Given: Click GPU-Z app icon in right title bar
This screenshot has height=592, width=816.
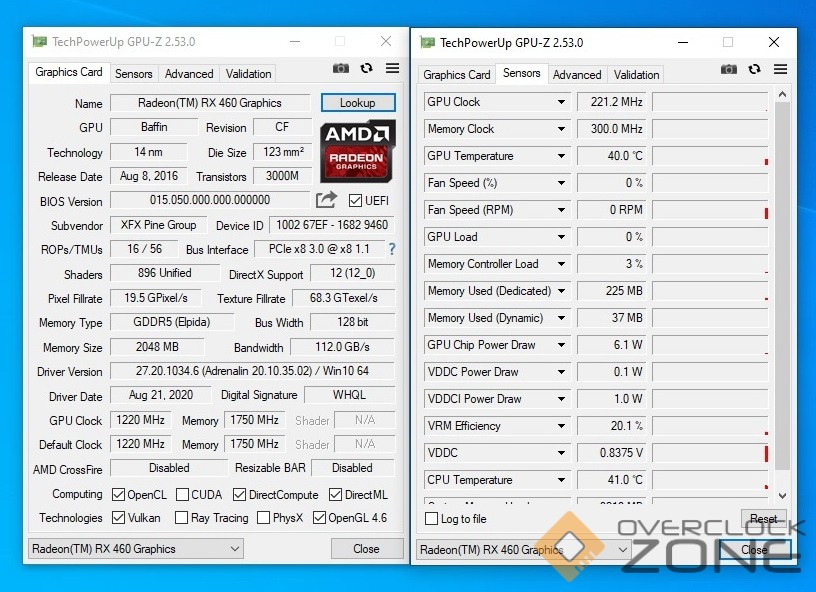Looking at the screenshot, I should click(x=427, y=42).
